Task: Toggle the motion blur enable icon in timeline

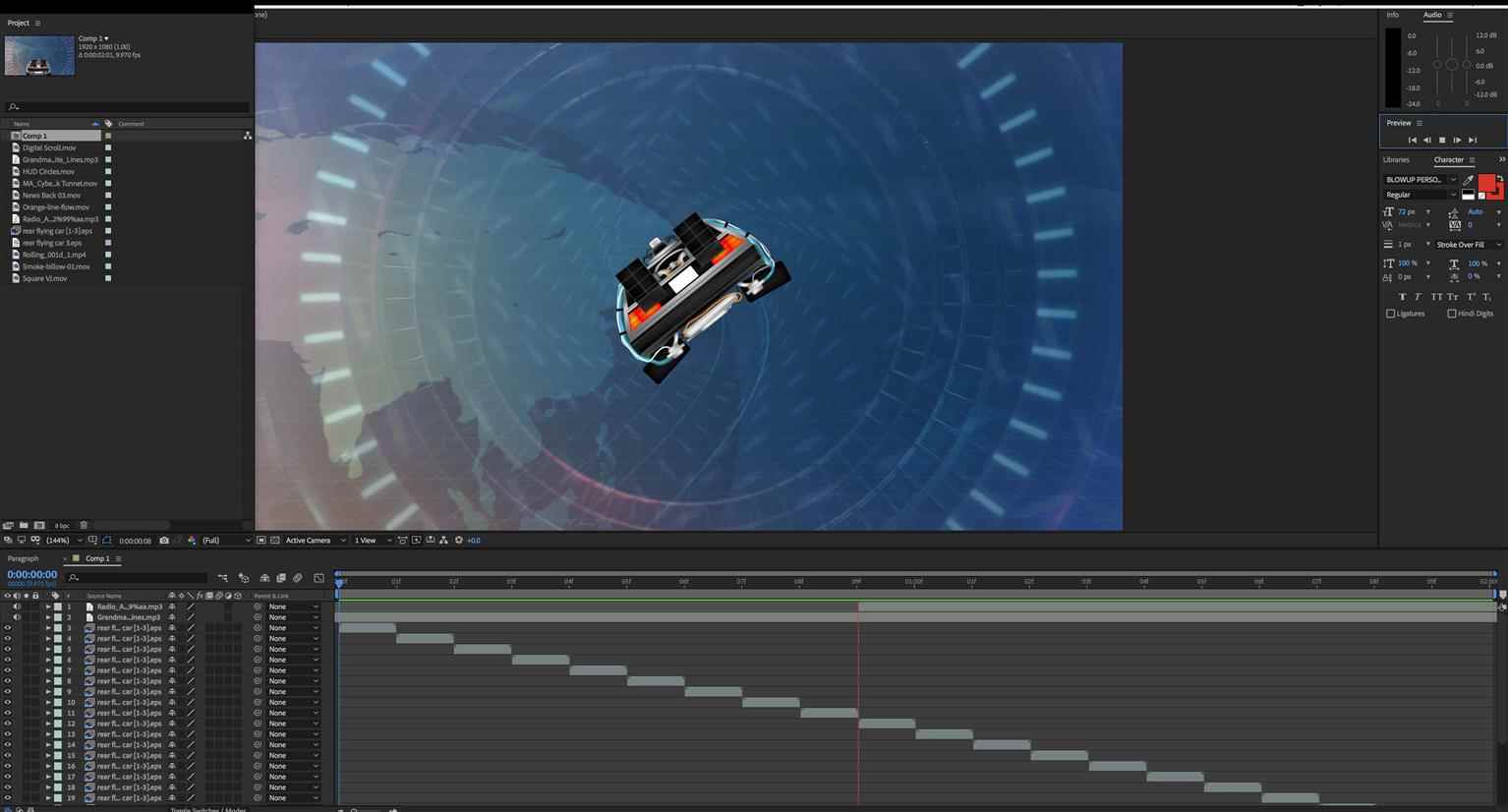Action: (298, 578)
